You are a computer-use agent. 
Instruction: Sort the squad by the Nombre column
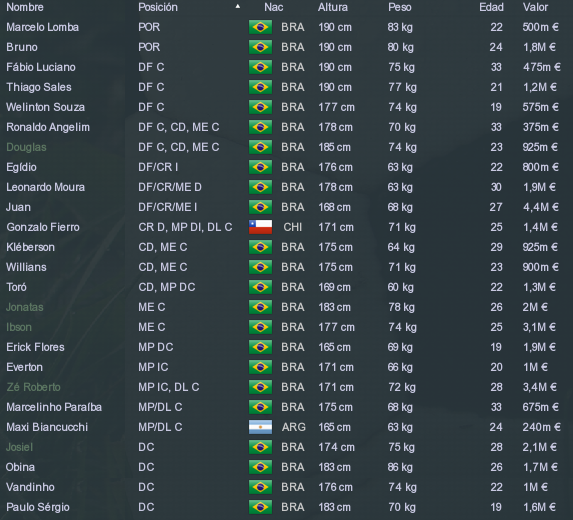(25, 7)
